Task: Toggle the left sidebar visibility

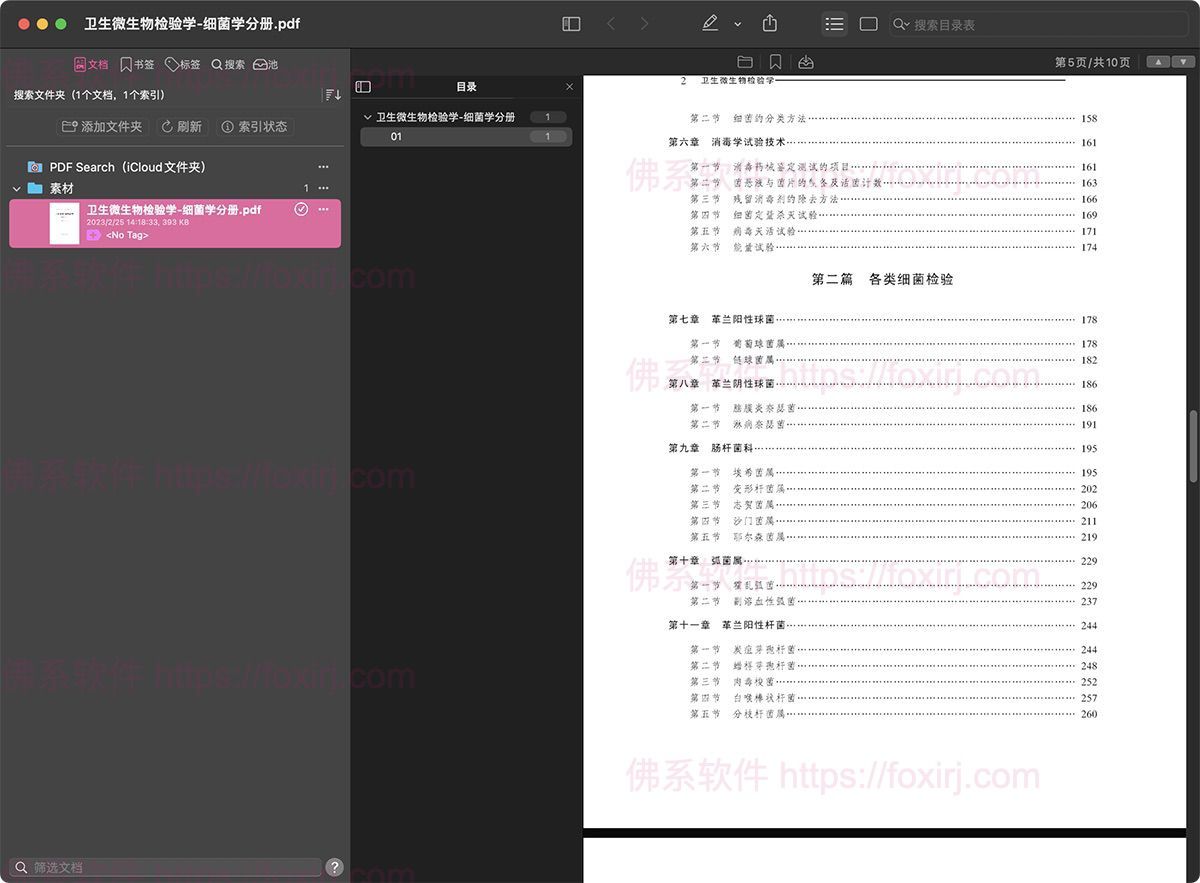Action: coord(571,23)
